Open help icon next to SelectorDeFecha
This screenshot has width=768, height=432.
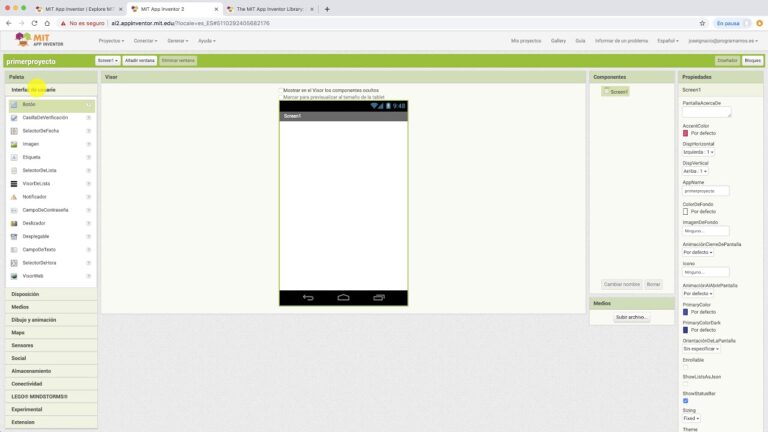tap(89, 131)
